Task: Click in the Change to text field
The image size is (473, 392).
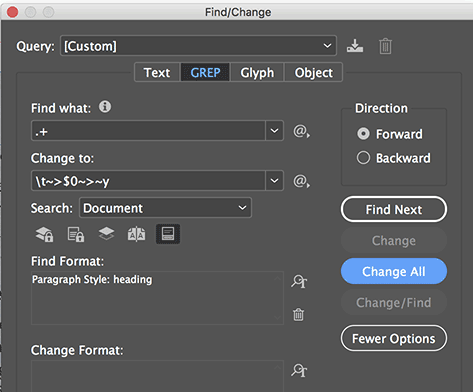Action: coord(148,181)
